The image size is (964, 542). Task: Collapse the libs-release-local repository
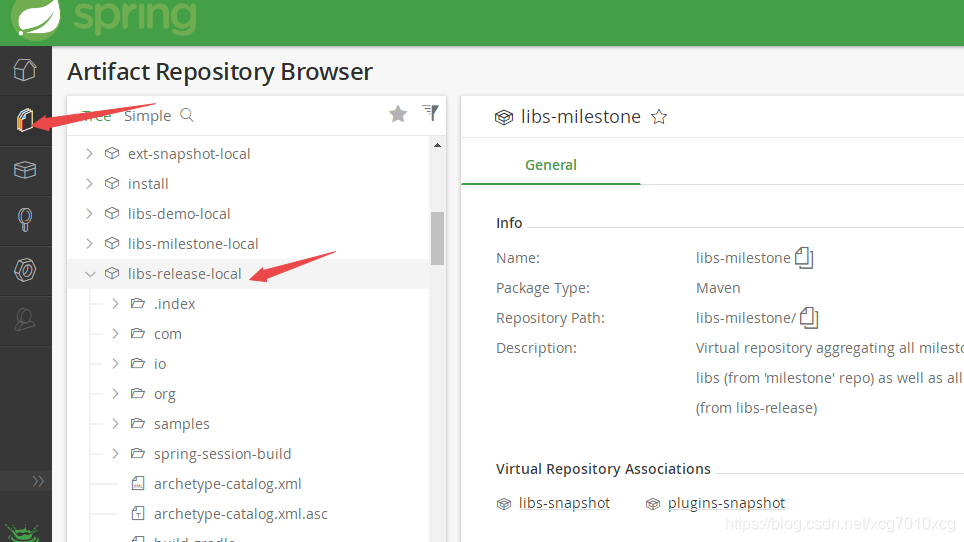(90, 274)
